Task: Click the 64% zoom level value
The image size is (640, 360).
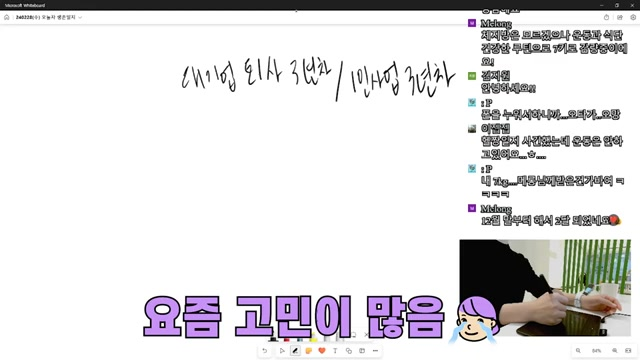Action: pos(596,351)
